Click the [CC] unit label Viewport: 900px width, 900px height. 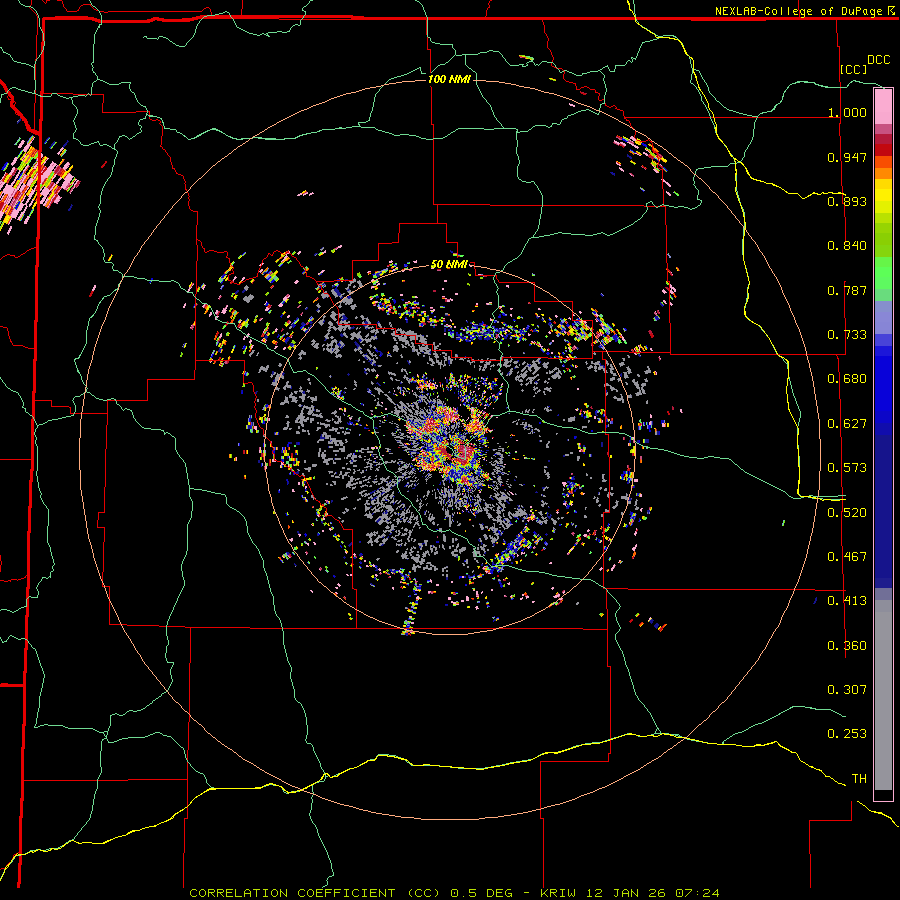click(x=853, y=69)
